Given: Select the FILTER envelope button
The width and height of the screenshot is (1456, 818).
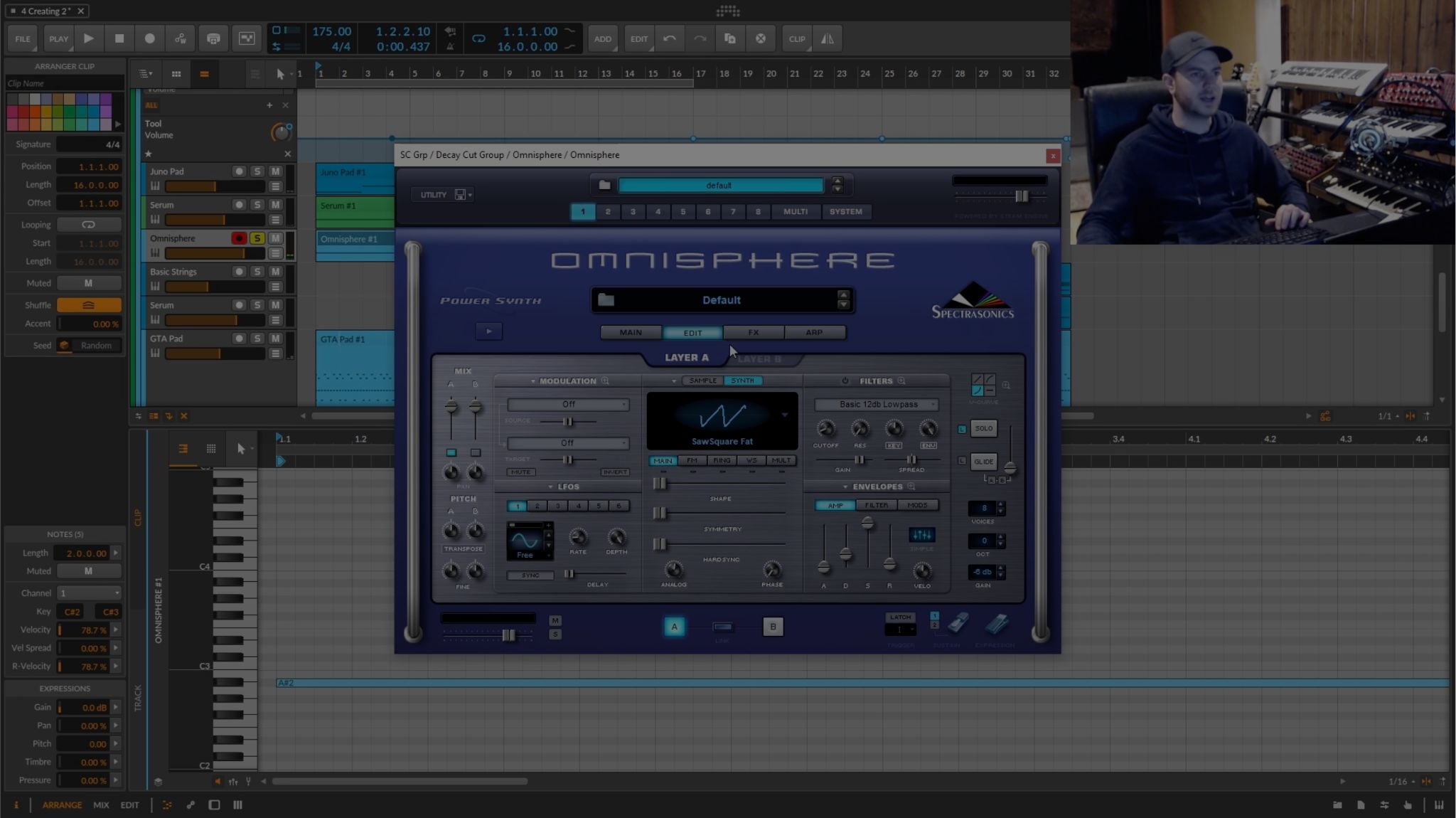Looking at the screenshot, I should [877, 505].
